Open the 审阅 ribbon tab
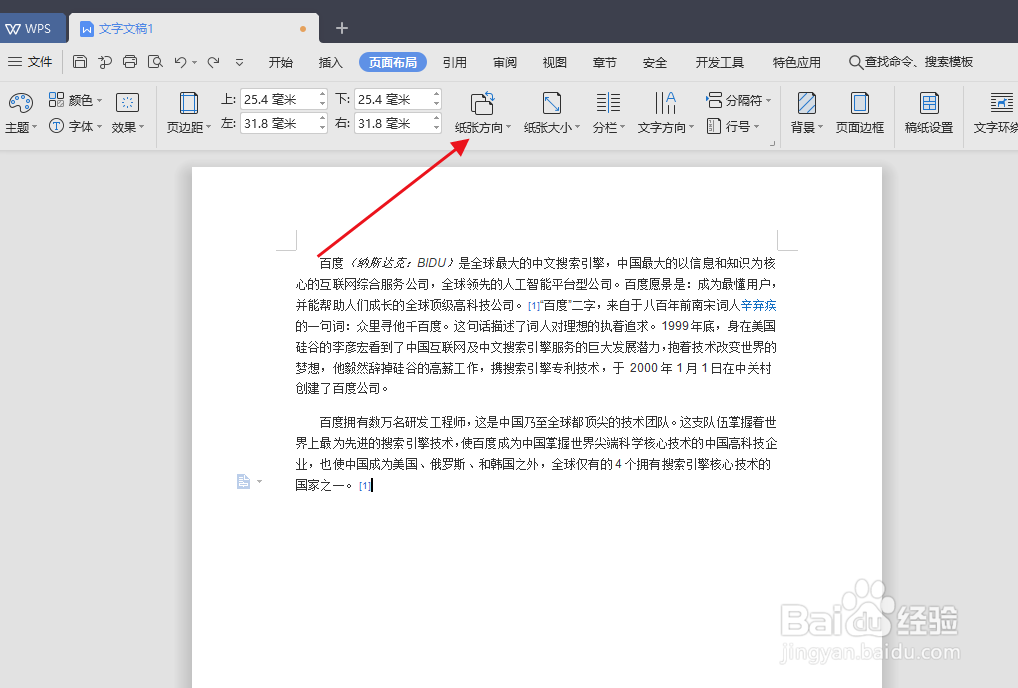The width and height of the screenshot is (1018, 688). click(x=504, y=62)
